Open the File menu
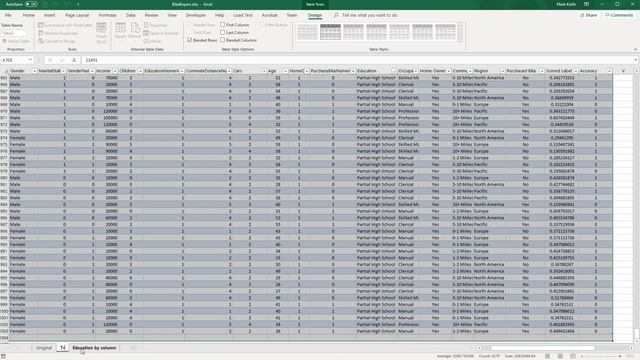Viewport: 640px width, 360px height. (x=8, y=15)
